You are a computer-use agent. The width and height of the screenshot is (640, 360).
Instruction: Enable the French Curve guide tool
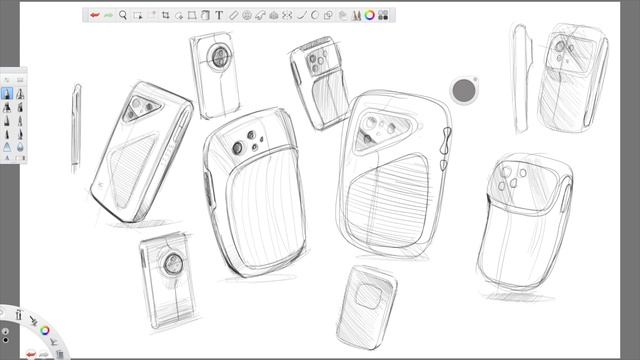click(260, 16)
